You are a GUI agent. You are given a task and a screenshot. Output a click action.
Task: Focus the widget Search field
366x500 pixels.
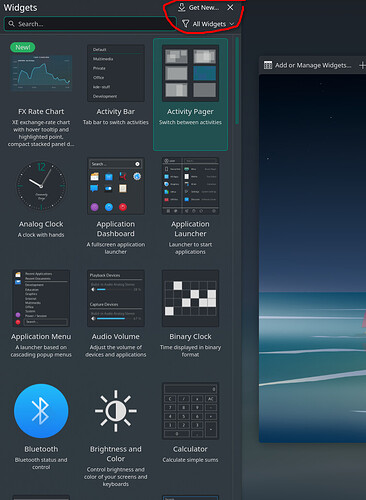[90, 24]
